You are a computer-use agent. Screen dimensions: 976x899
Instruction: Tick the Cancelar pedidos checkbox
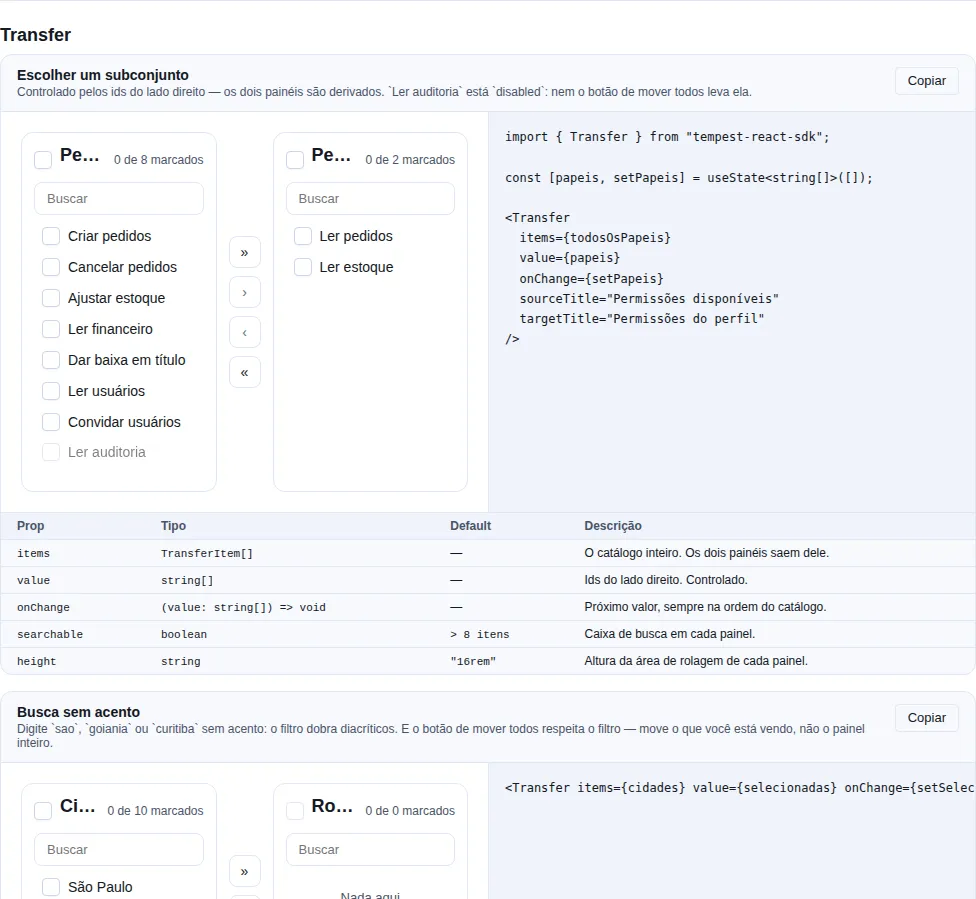tap(51, 267)
